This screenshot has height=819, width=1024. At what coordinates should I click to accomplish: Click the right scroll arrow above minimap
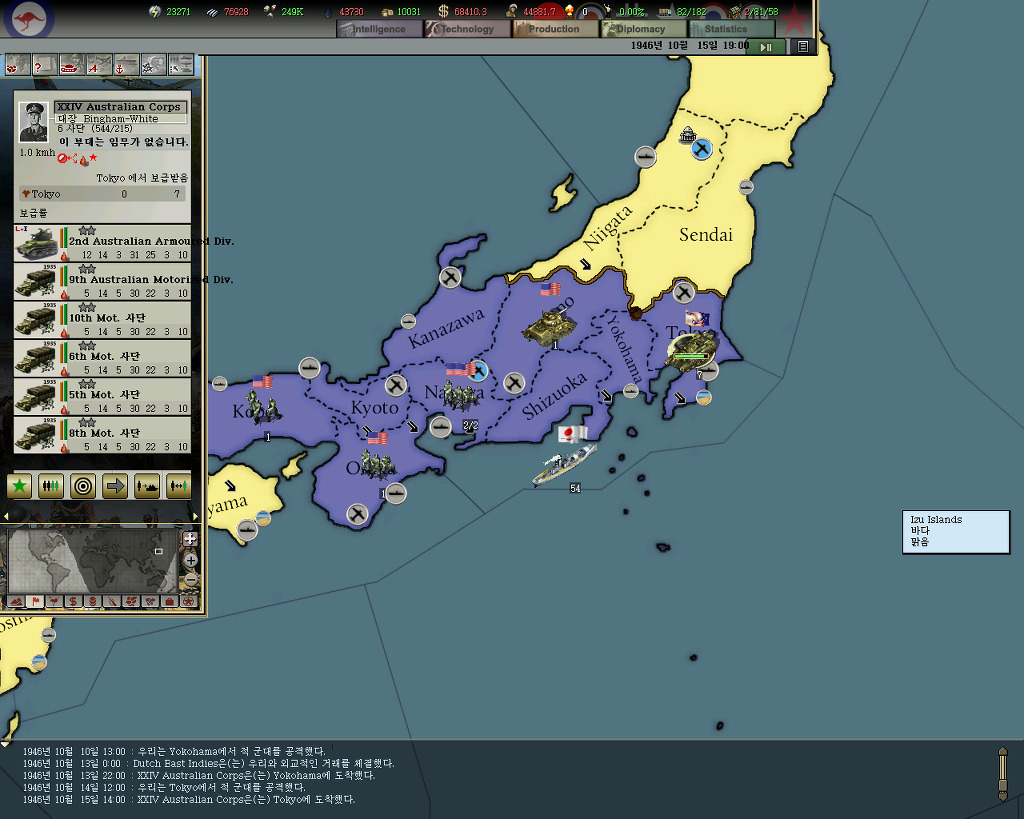(195, 516)
